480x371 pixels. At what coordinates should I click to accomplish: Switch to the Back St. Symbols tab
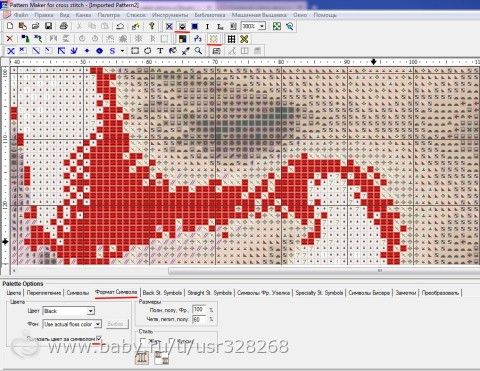(162, 293)
